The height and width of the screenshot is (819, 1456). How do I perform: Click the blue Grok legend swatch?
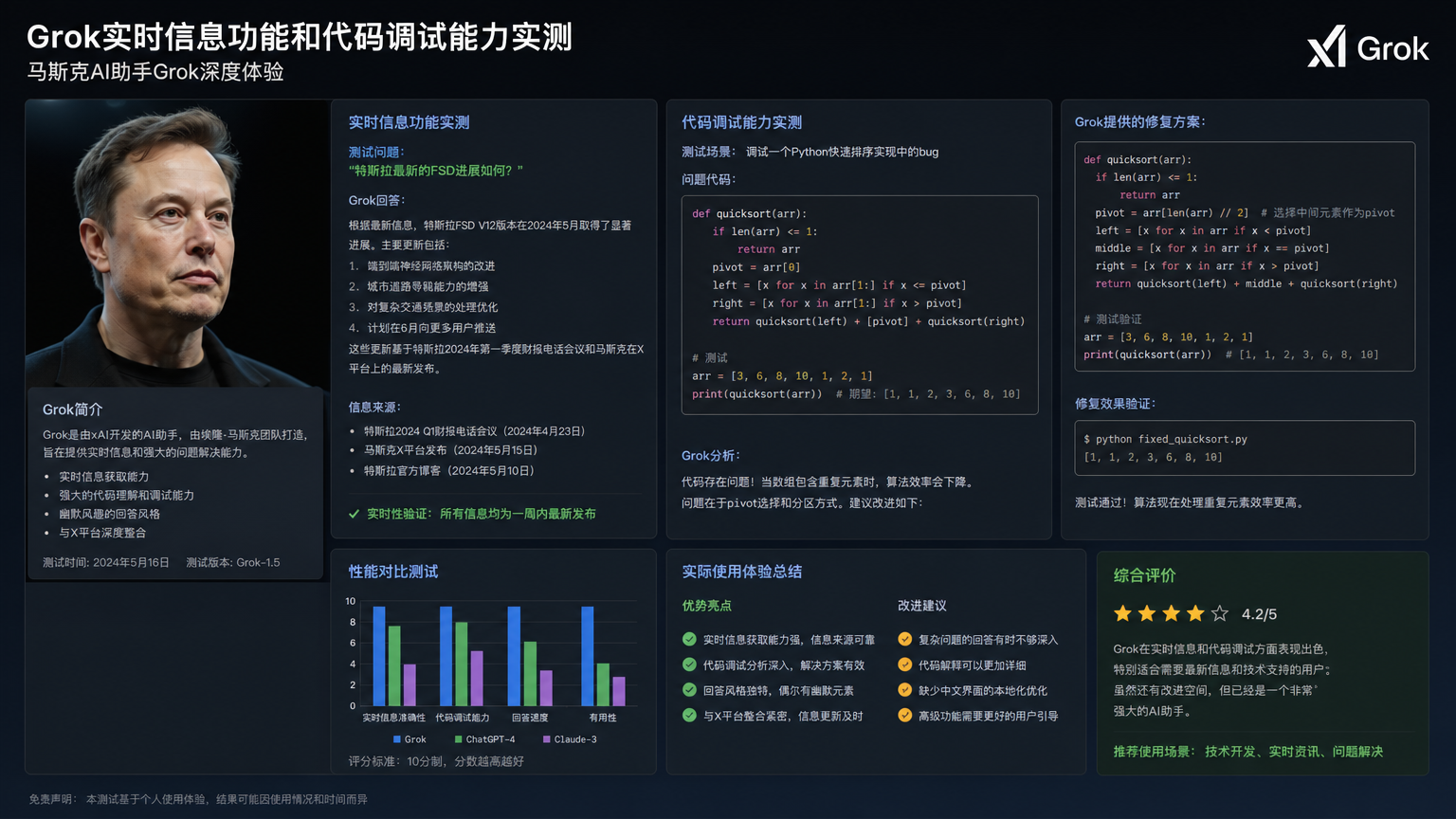coord(397,739)
